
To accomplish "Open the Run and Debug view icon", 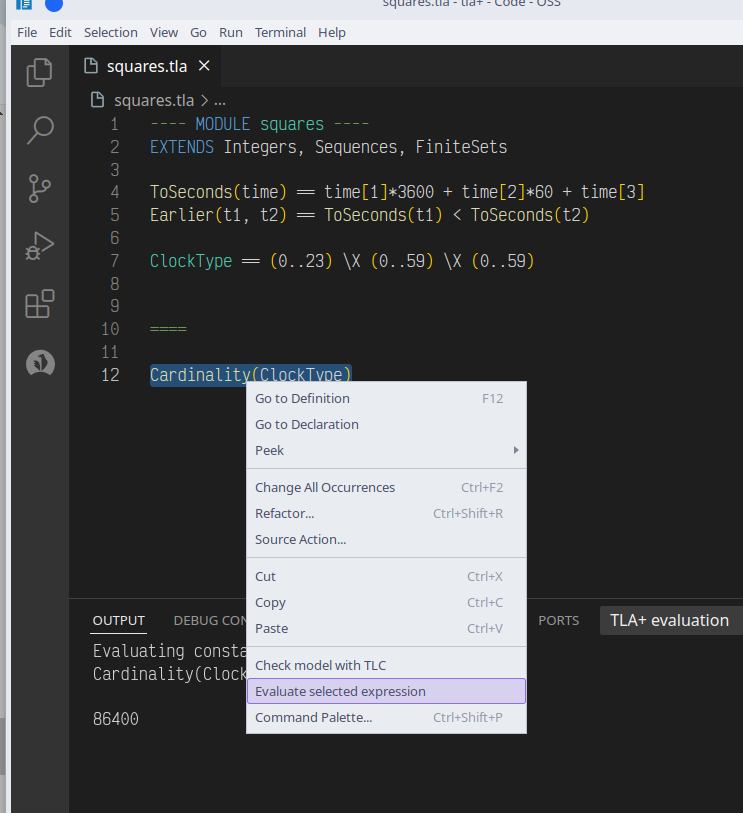I will 40,246.
